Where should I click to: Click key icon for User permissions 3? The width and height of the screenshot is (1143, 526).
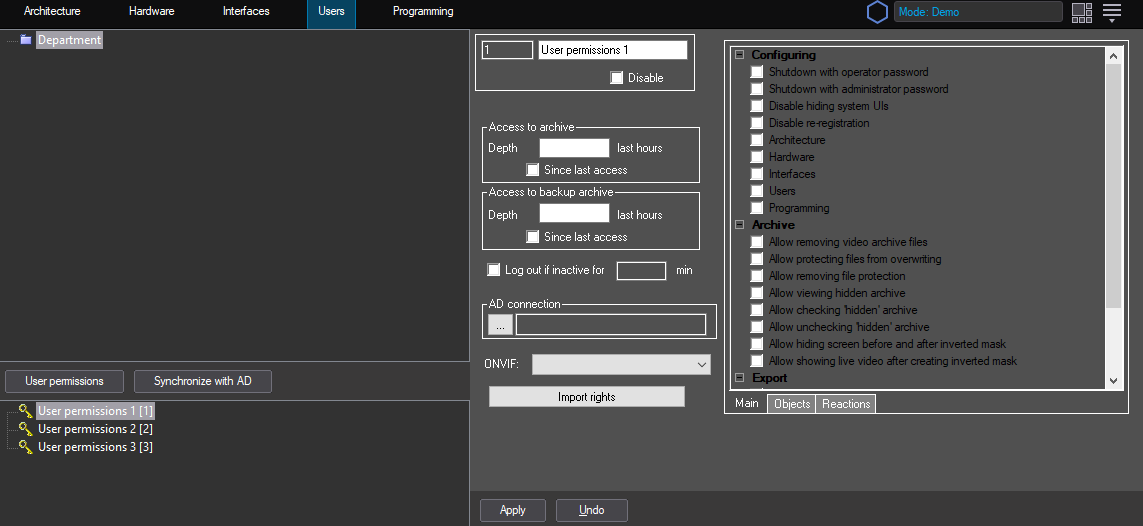pos(25,447)
